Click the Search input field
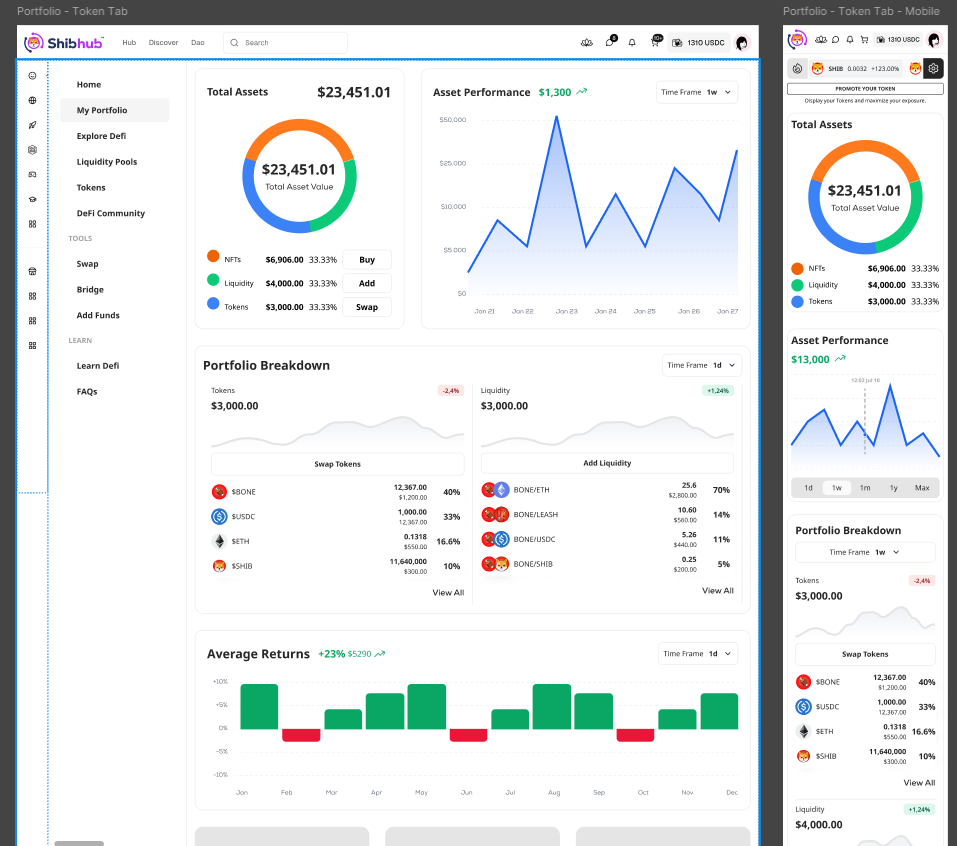 click(285, 43)
